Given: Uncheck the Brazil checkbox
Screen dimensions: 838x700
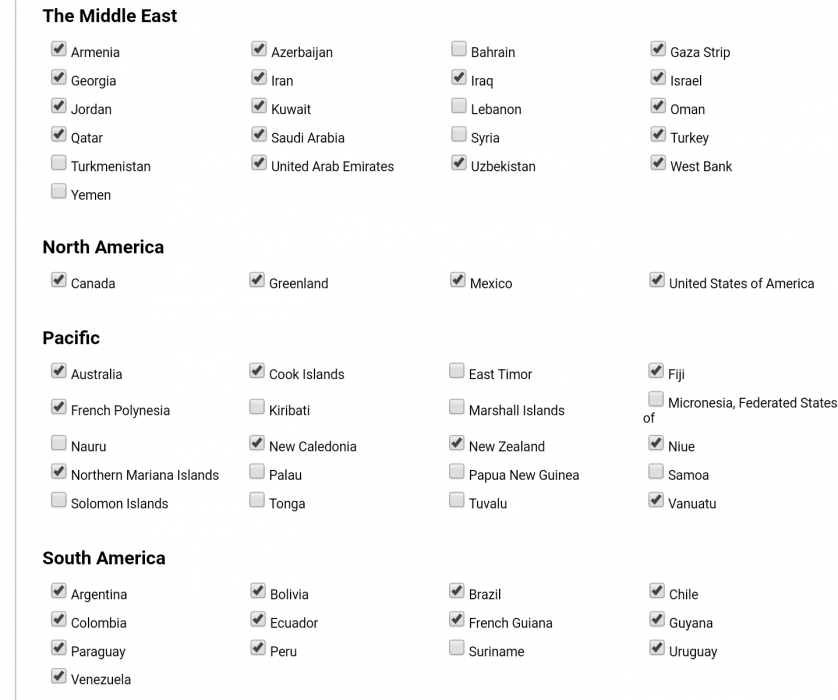Looking at the screenshot, I should [x=456, y=591].
